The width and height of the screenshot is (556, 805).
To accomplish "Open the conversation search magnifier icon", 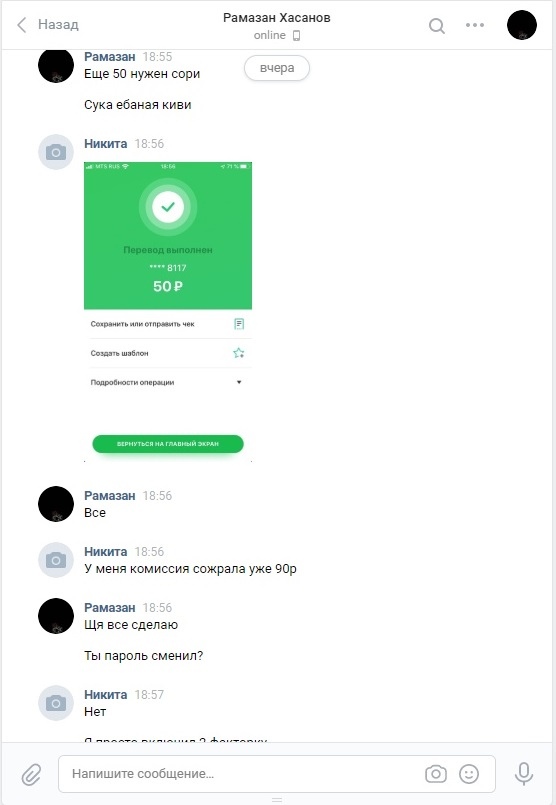I will point(437,25).
